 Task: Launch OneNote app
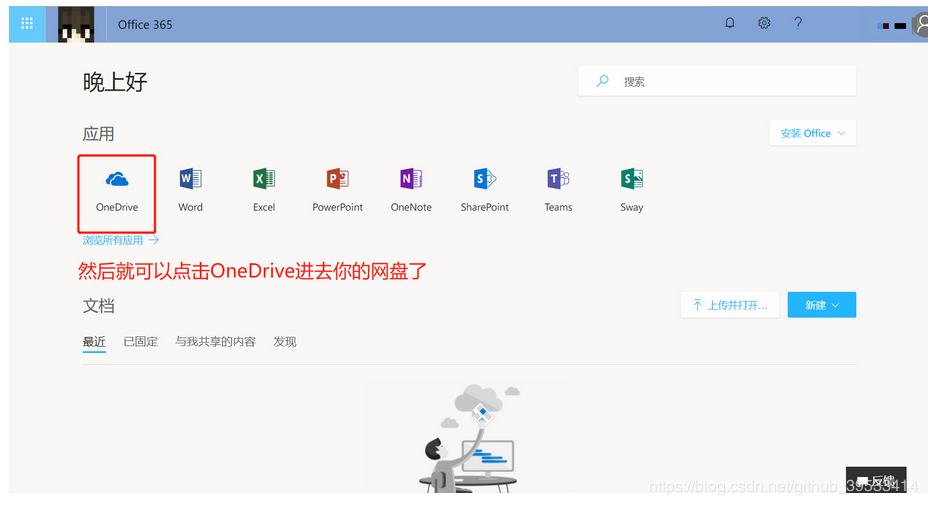411,190
